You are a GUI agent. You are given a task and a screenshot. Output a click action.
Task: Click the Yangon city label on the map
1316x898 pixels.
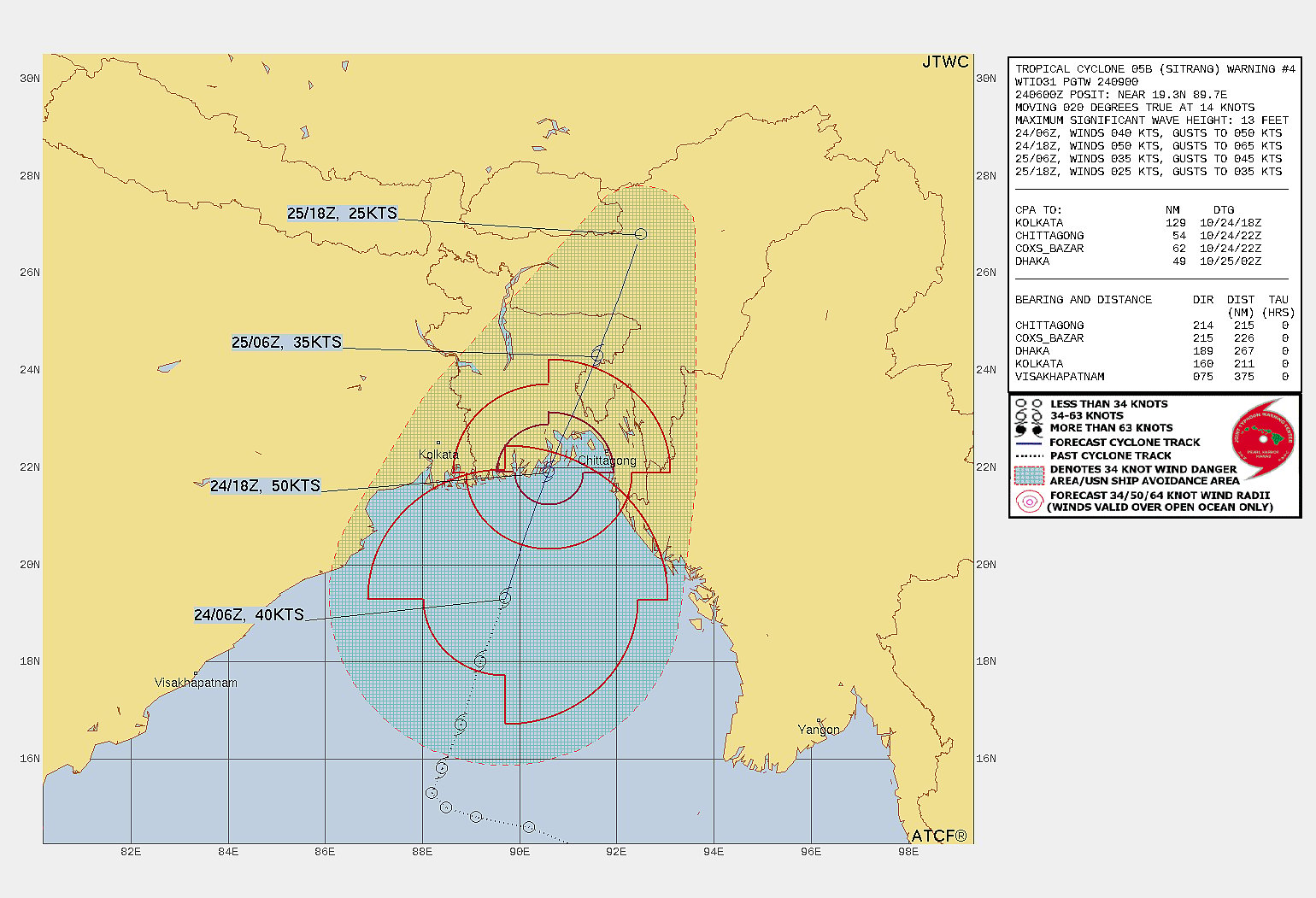tap(819, 730)
